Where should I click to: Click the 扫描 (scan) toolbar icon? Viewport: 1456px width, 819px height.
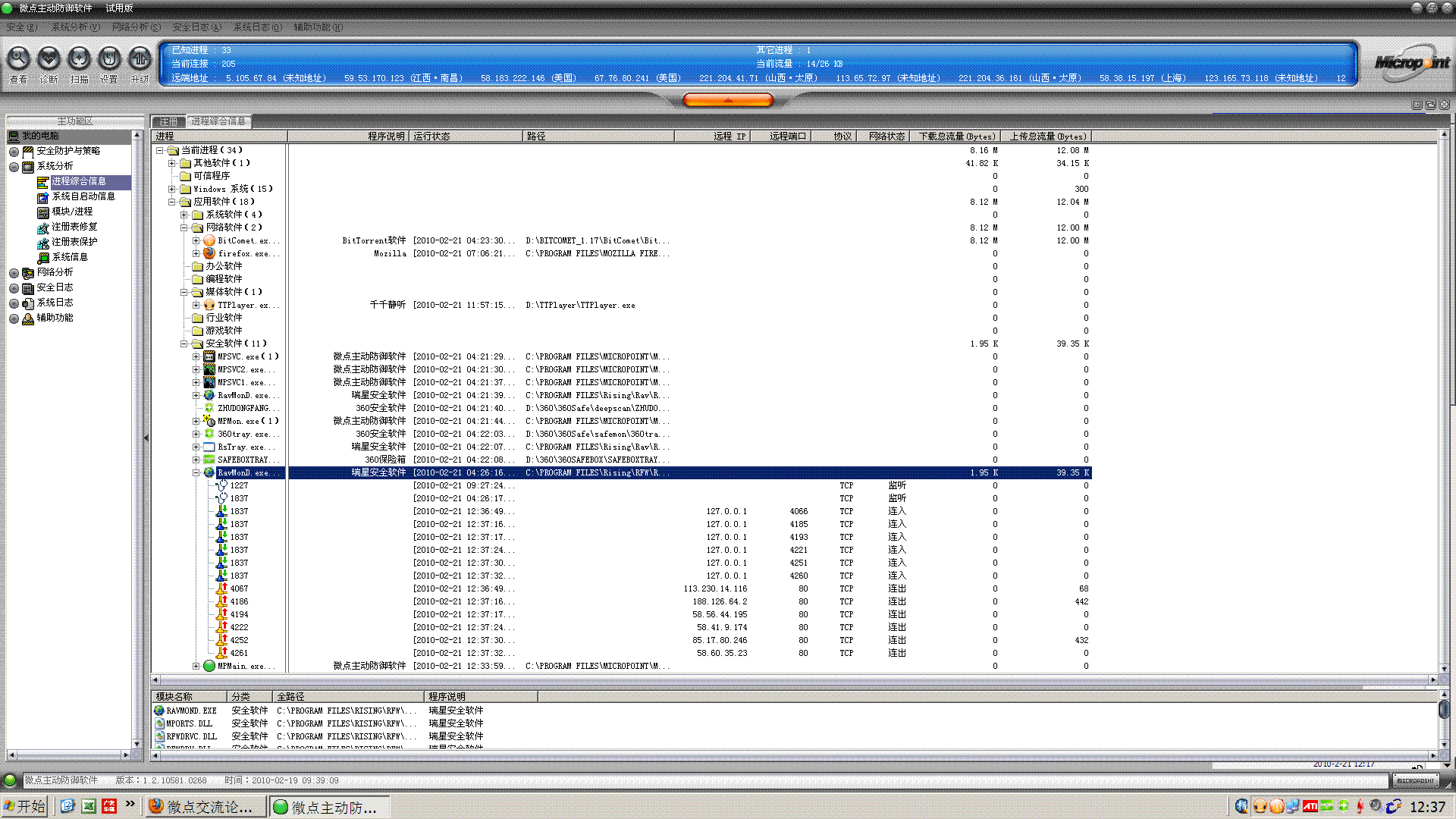coord(79,58)
